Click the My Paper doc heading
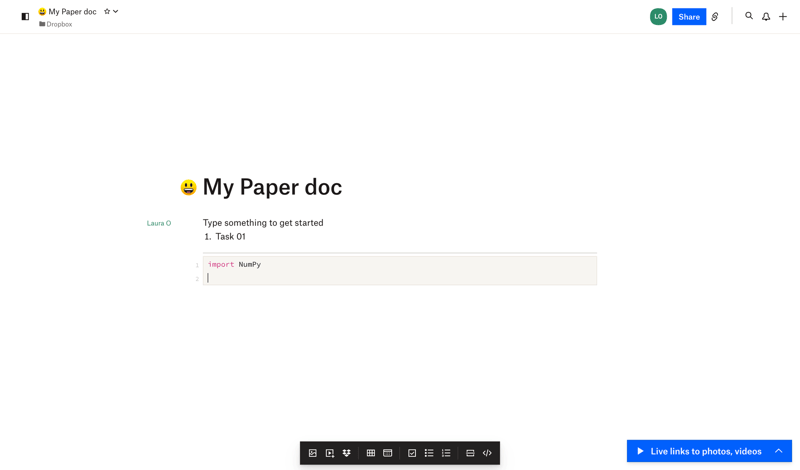 (x=272, y=187)
